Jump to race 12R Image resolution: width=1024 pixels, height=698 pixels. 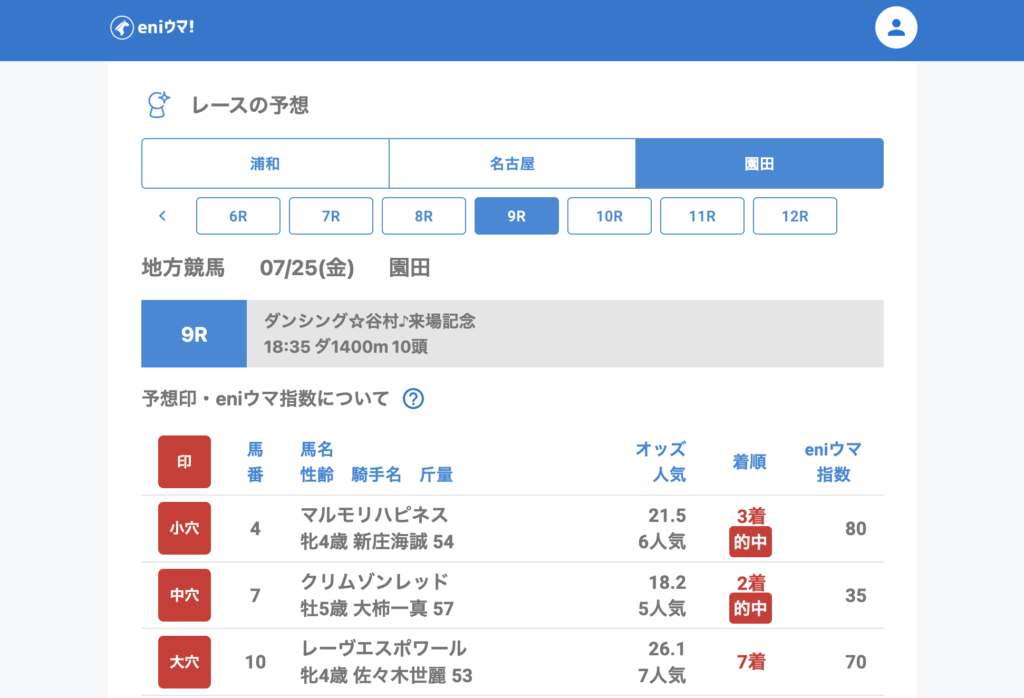tap(795, 216)
